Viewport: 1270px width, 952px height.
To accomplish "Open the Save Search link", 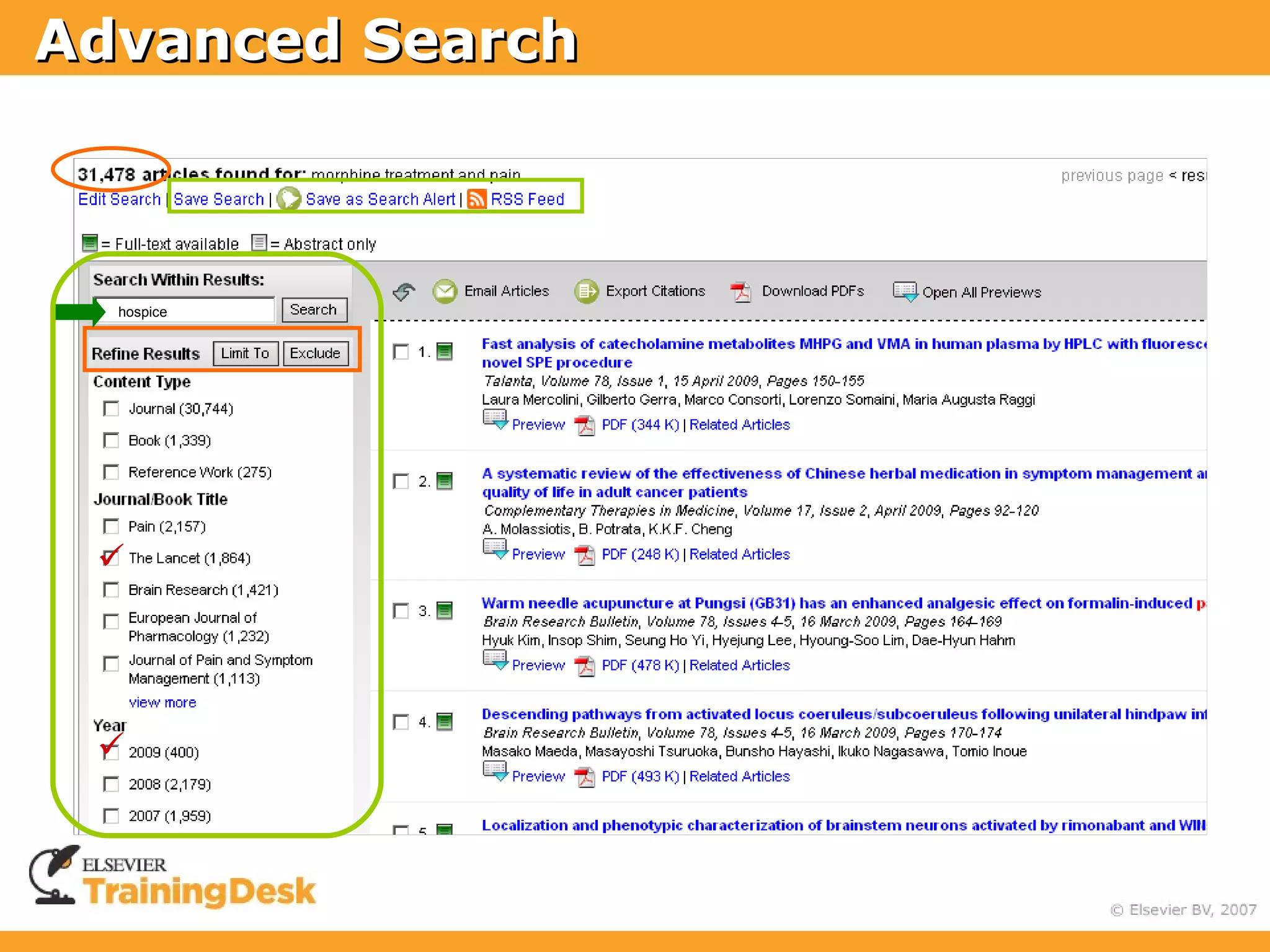I will pyautogui.click(x=219, y=200).
